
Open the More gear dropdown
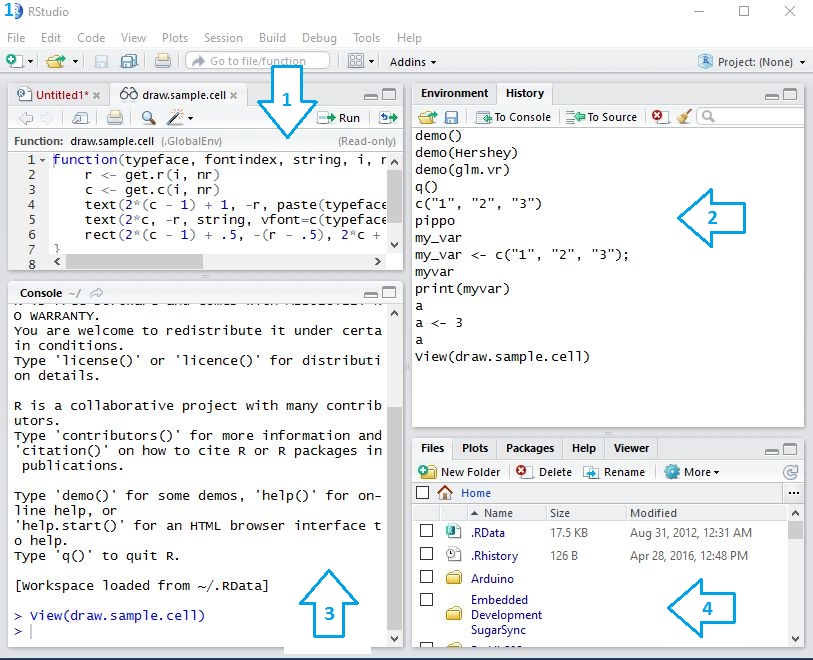click(692, 472)
